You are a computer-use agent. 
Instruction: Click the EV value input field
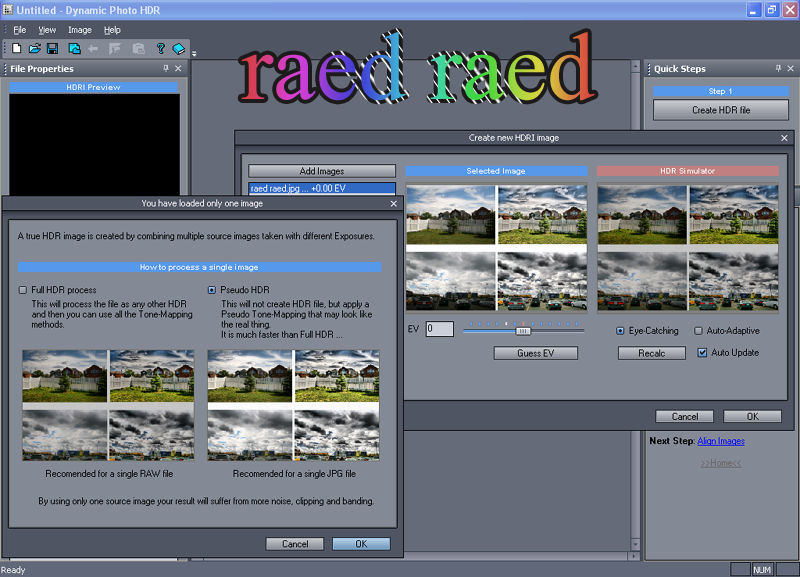coord(440,329)
